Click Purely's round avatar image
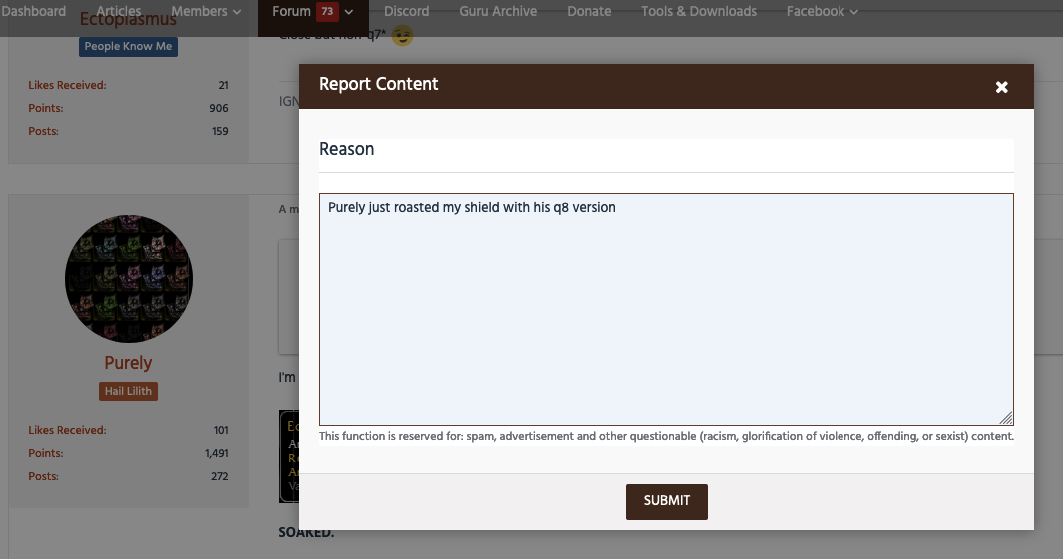Viewport: 1063px width, 559px height. coord(128,278)
